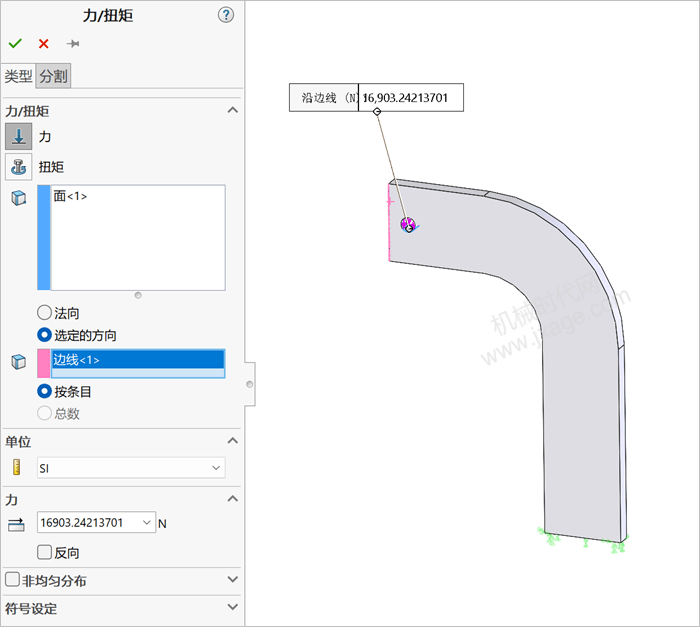The height and width of the screenshot is (627, 700).
Task: Collapse the 力 (Force) value section
Action: click(233, 499)
